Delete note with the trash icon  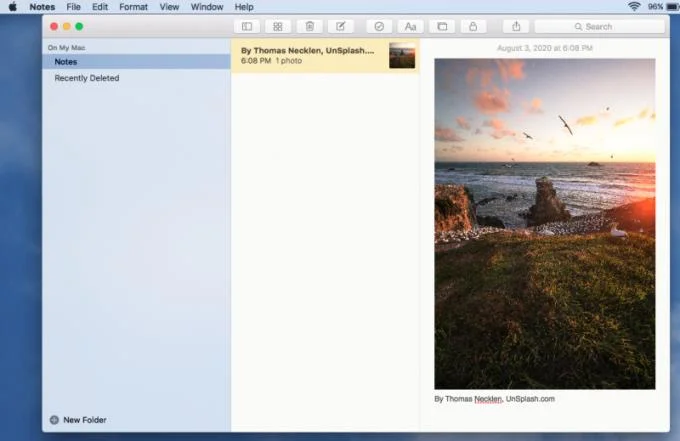(x=309, y=26)
